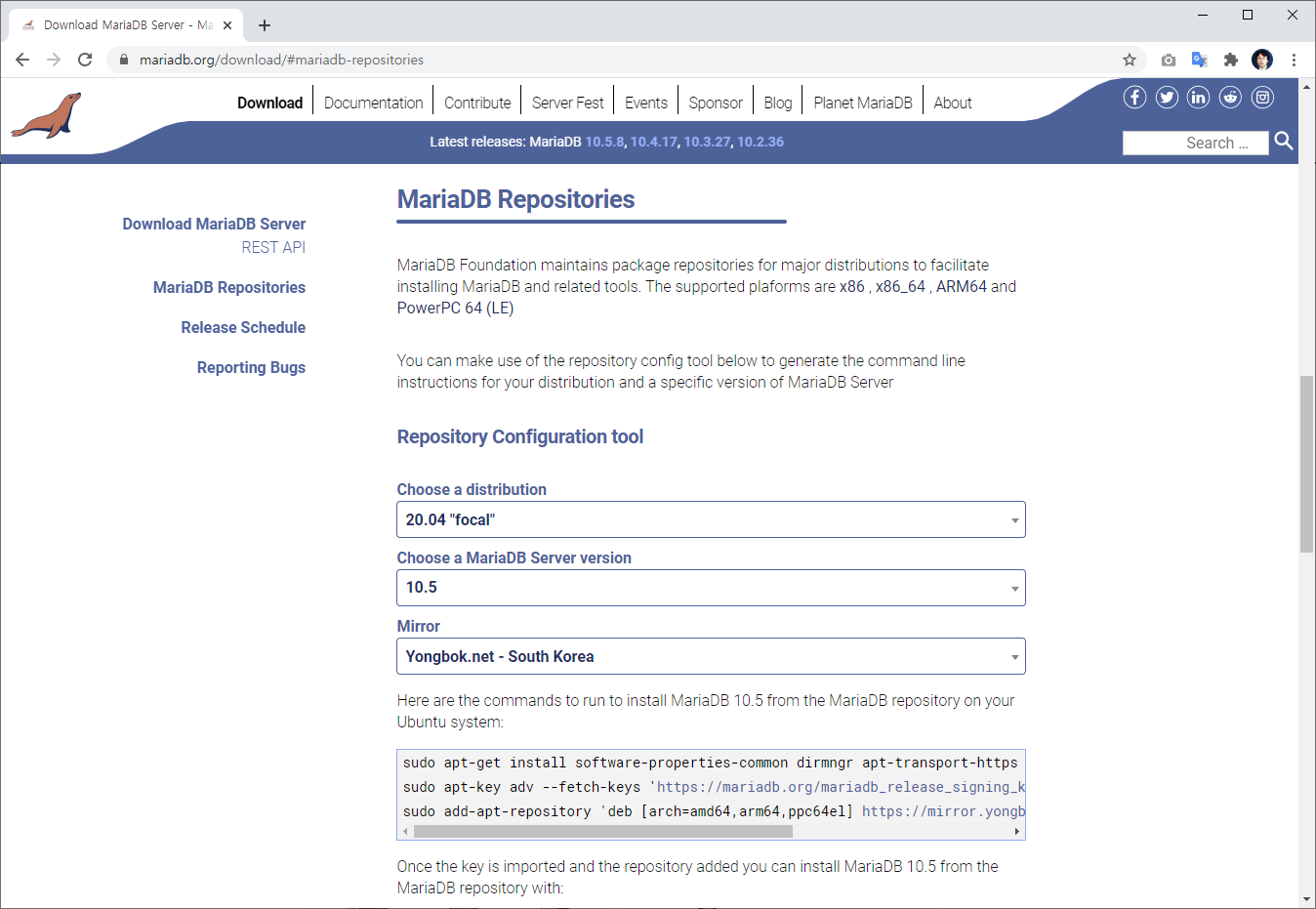Image resolution: width=1316 pixels, height=909 pixels.
Task: Click the 10.5.8 release link
Action: (x=604, y=142)
